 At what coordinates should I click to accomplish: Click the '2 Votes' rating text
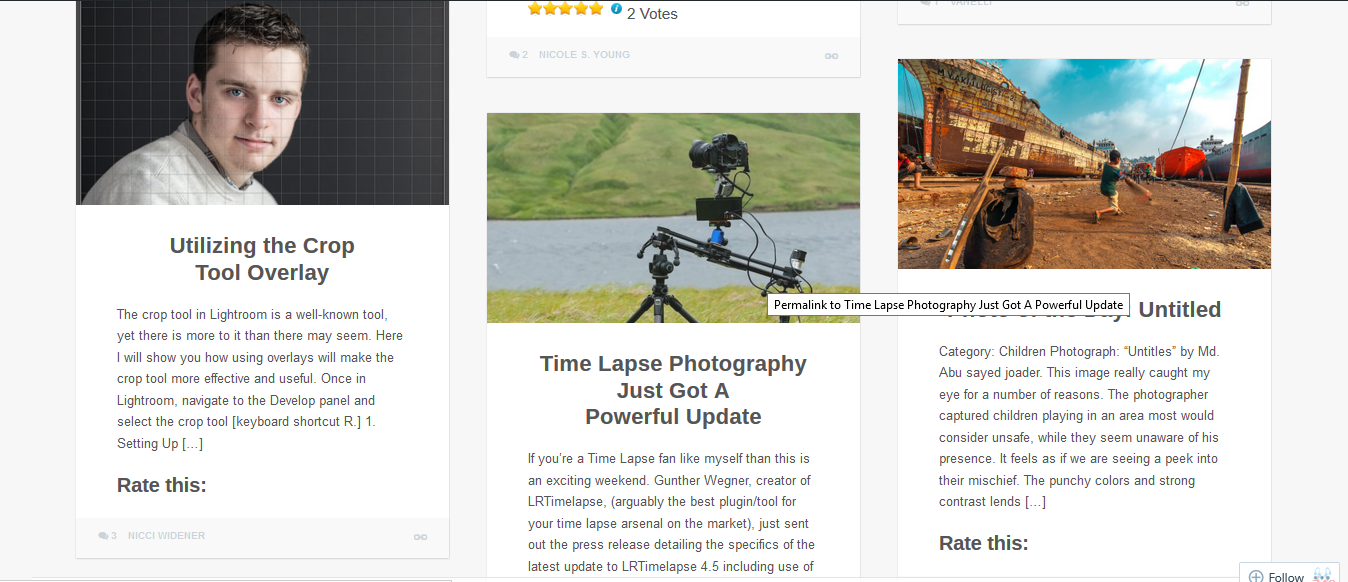tap(652, 14)
